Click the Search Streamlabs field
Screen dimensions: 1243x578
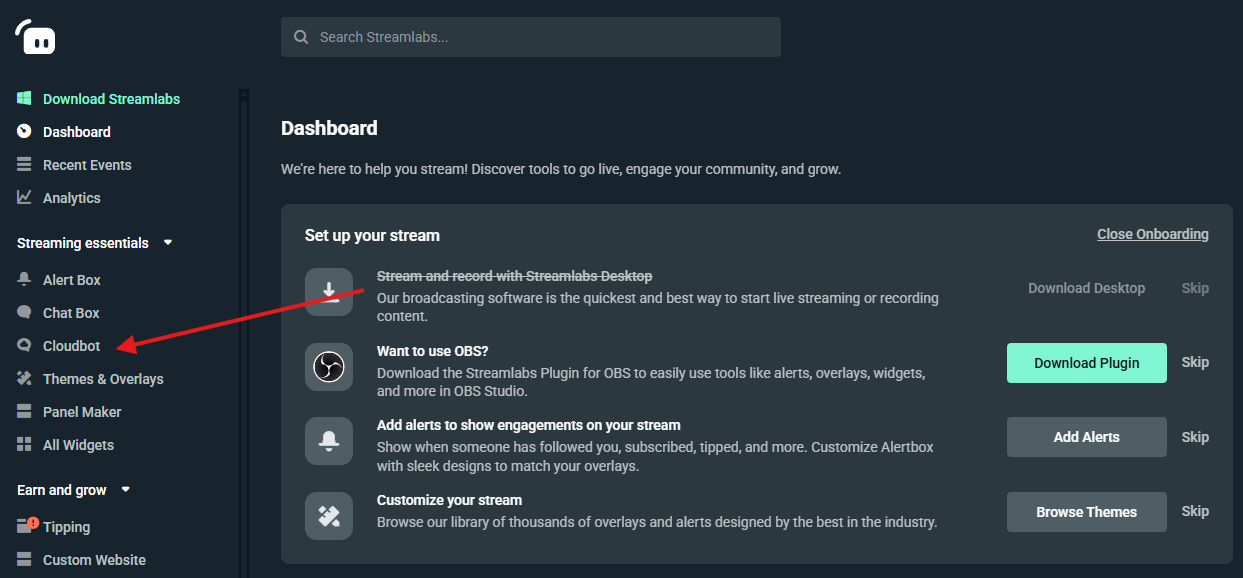(530, 36)
